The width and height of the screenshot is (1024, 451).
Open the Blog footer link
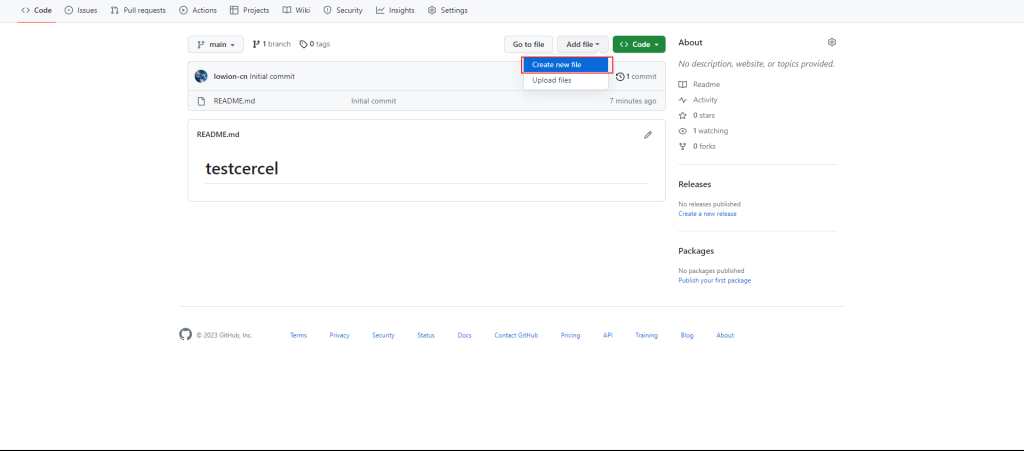[x=687, y=335]
